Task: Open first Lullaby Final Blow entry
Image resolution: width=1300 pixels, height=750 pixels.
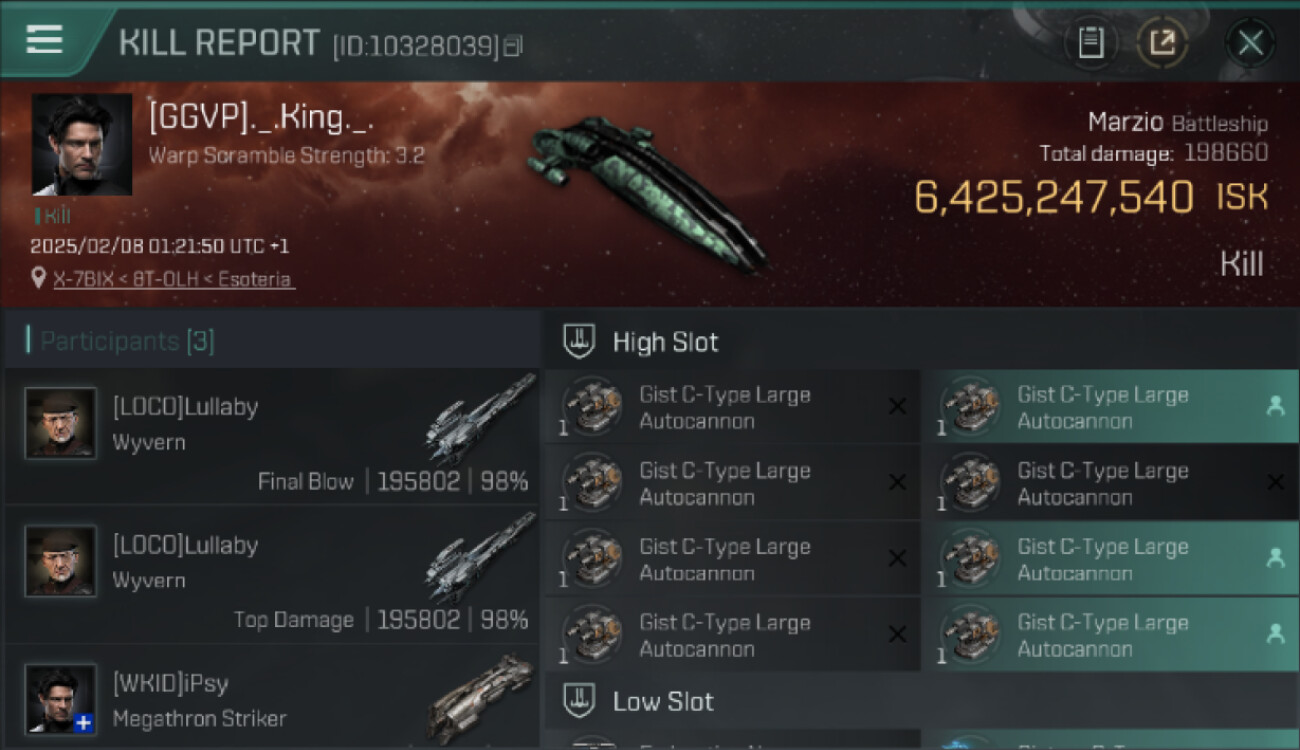Action: [x=271, y=435]
